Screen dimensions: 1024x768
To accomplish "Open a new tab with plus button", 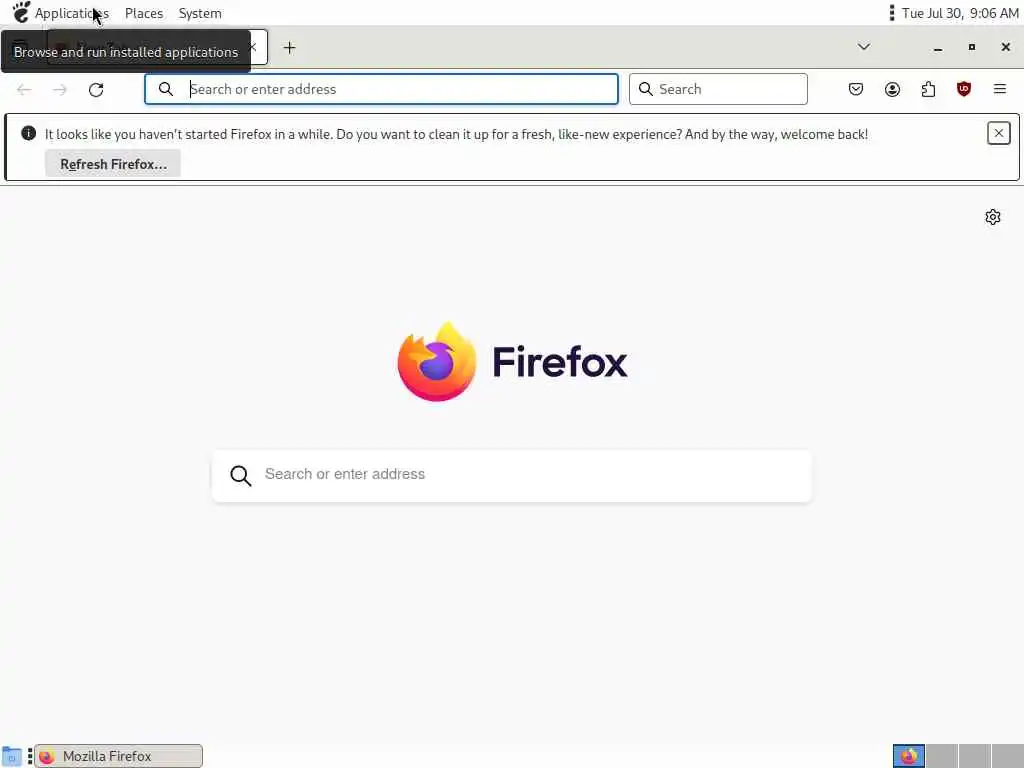I will tap(289, 48).
